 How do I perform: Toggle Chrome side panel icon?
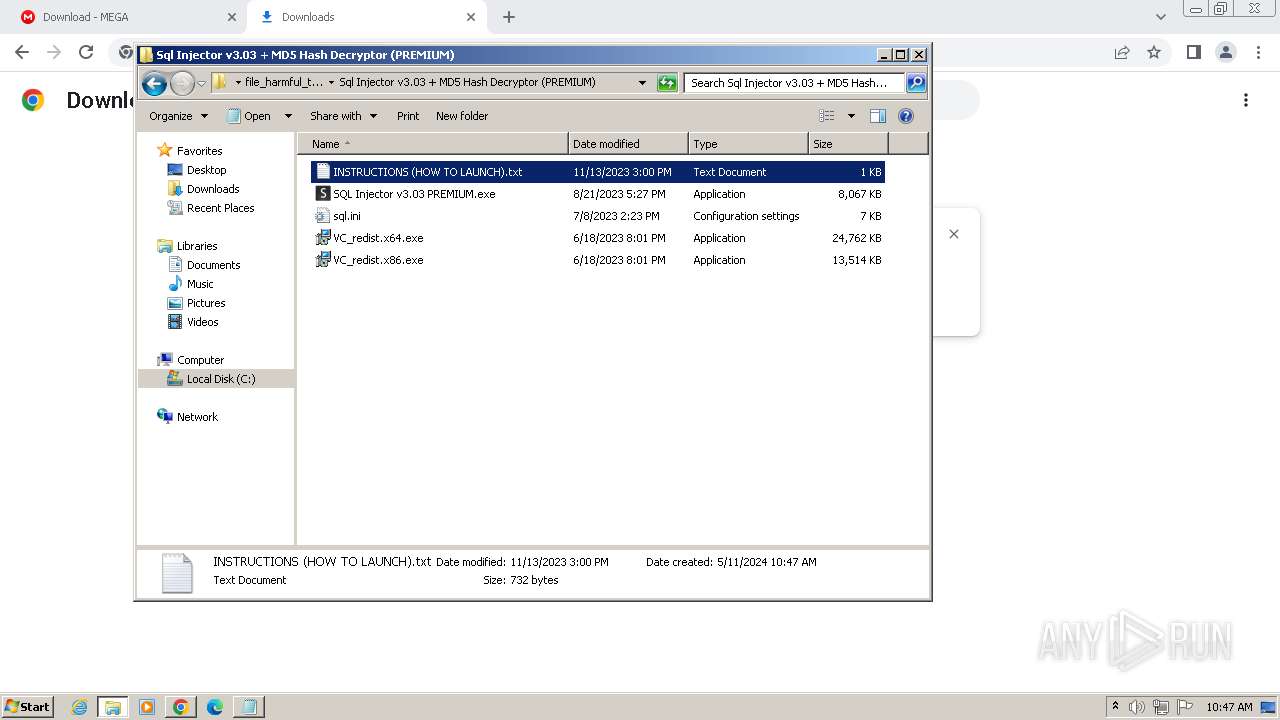click(x=1193, y=52)
